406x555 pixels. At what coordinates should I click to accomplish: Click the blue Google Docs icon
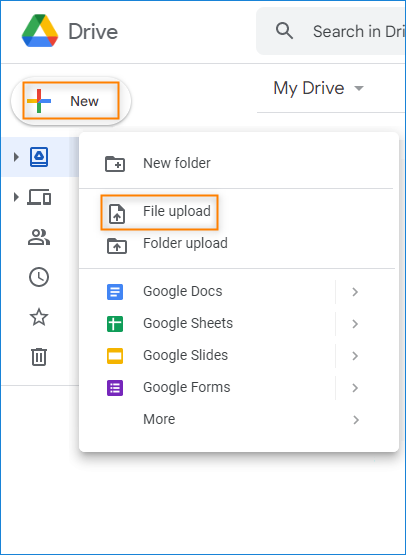click(115, 292)
